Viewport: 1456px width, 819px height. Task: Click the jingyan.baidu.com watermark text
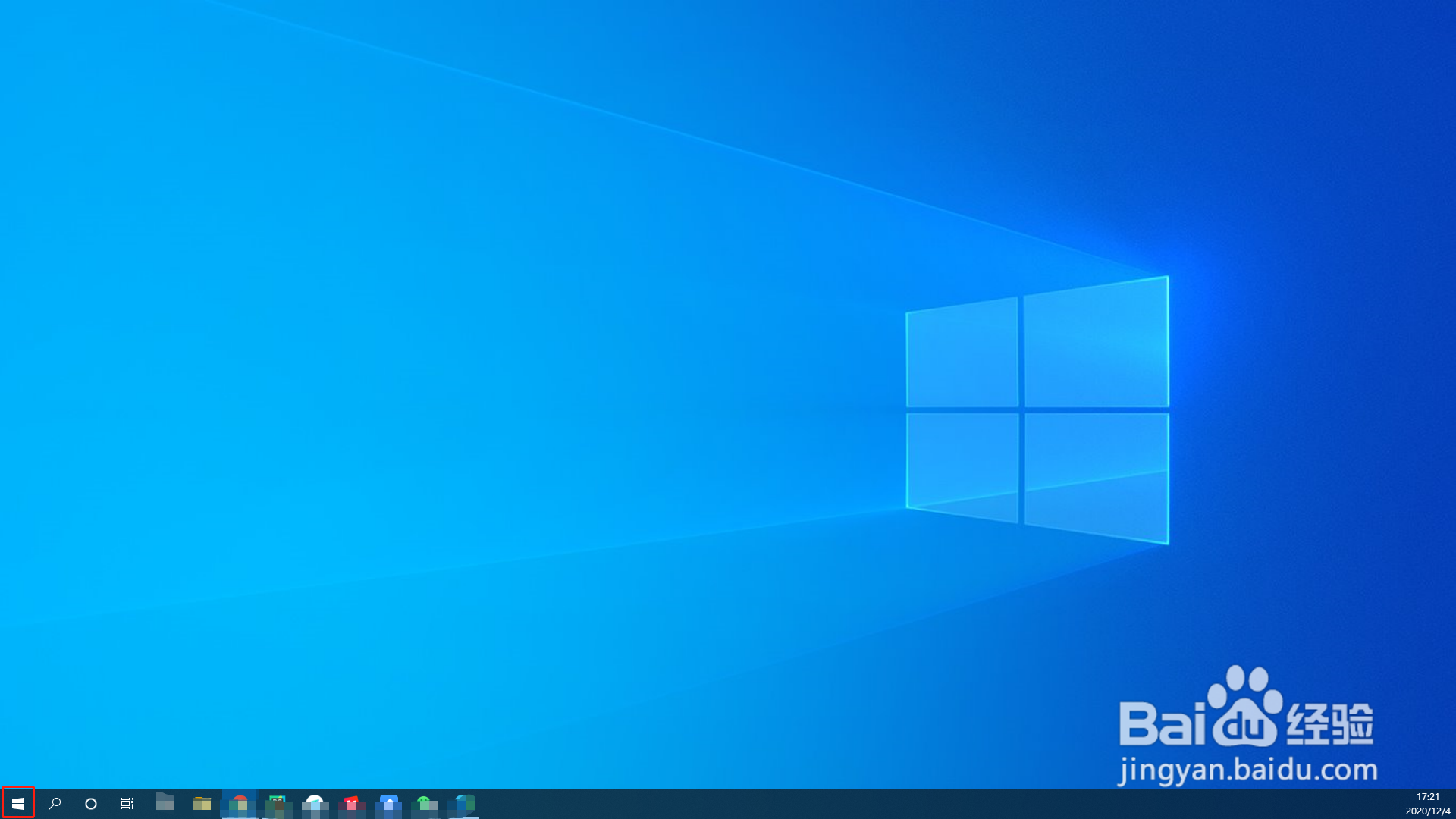coord(1247,770)
